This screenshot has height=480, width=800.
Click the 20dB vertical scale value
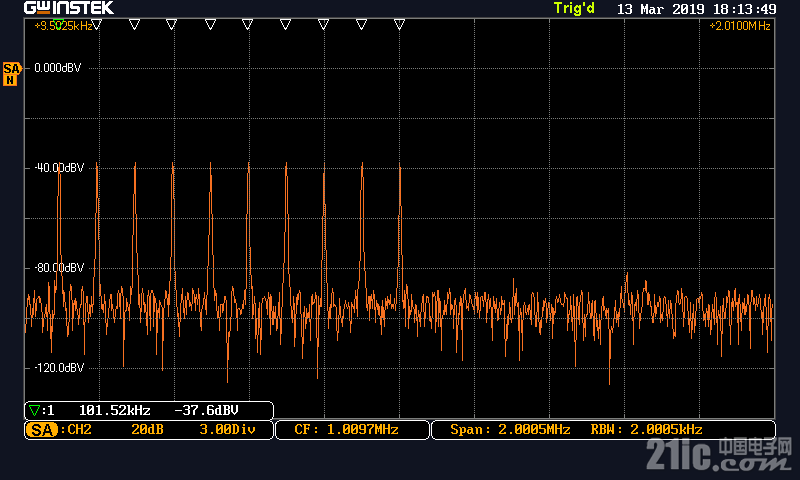pyautogui.click(x=147, y=430)
